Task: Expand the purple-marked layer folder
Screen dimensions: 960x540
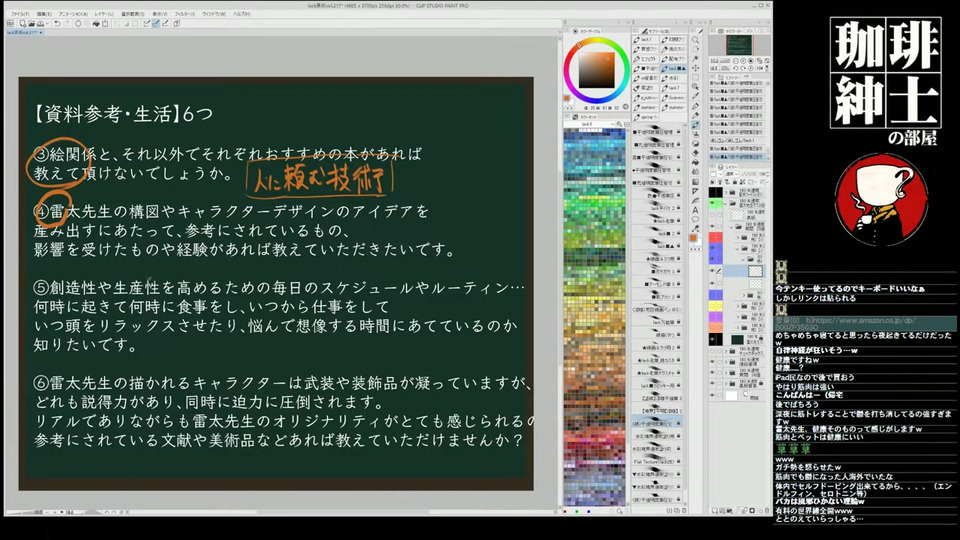Action: (x=738, y=317)
